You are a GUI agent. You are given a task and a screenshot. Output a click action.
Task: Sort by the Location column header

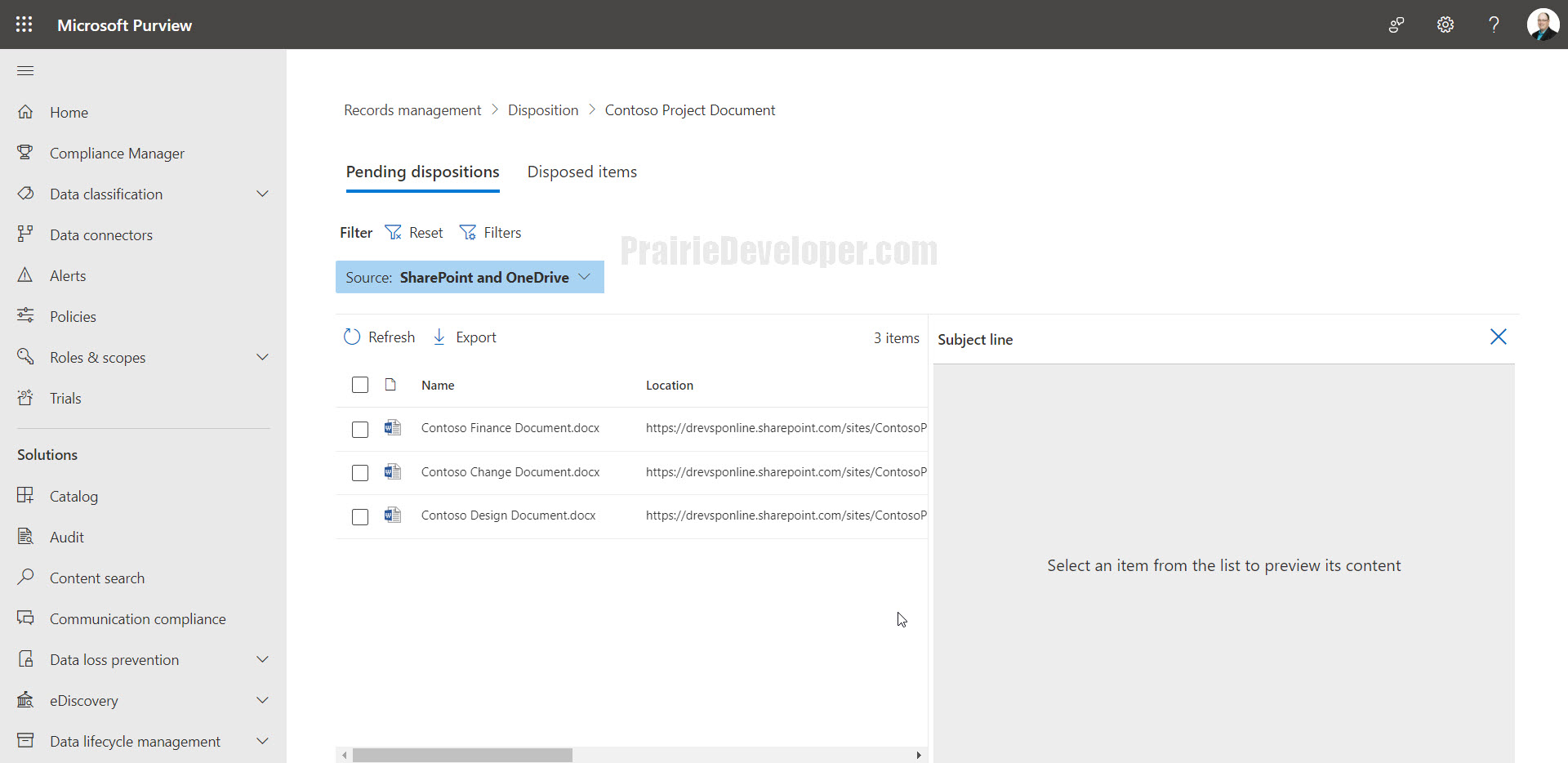[x=670, y=385]
